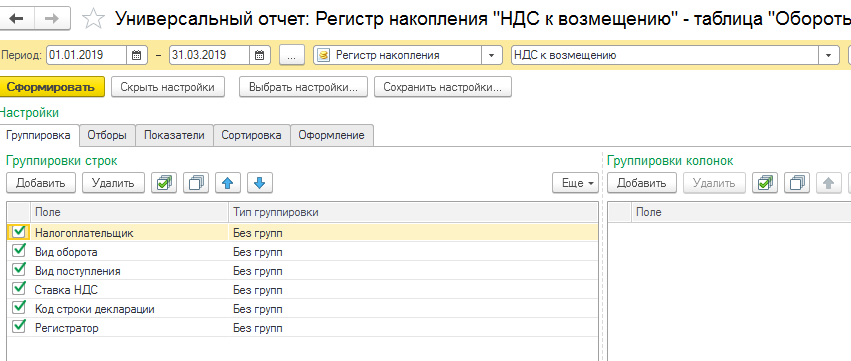Image resolution: width=851 pixels, height=361 pixels.
Task: Select the Ставка НДС row
Action: click(x=302, y=289)
